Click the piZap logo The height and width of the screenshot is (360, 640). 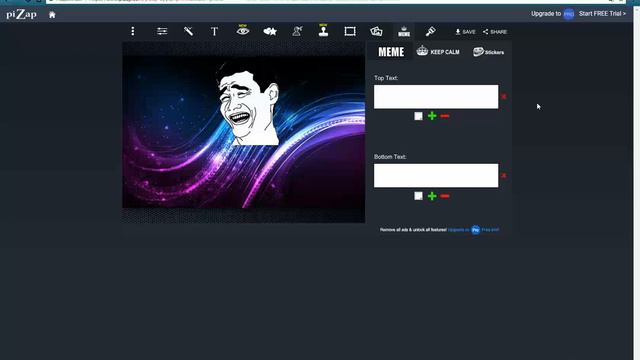[22, 15]
